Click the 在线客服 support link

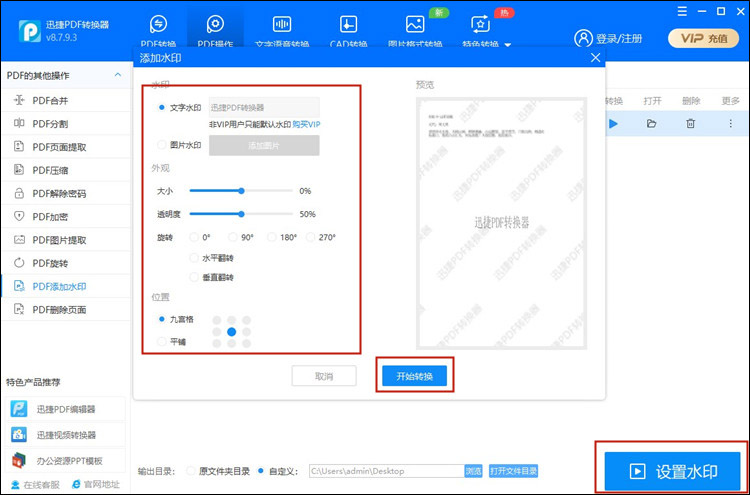click(x=36, y=484)
